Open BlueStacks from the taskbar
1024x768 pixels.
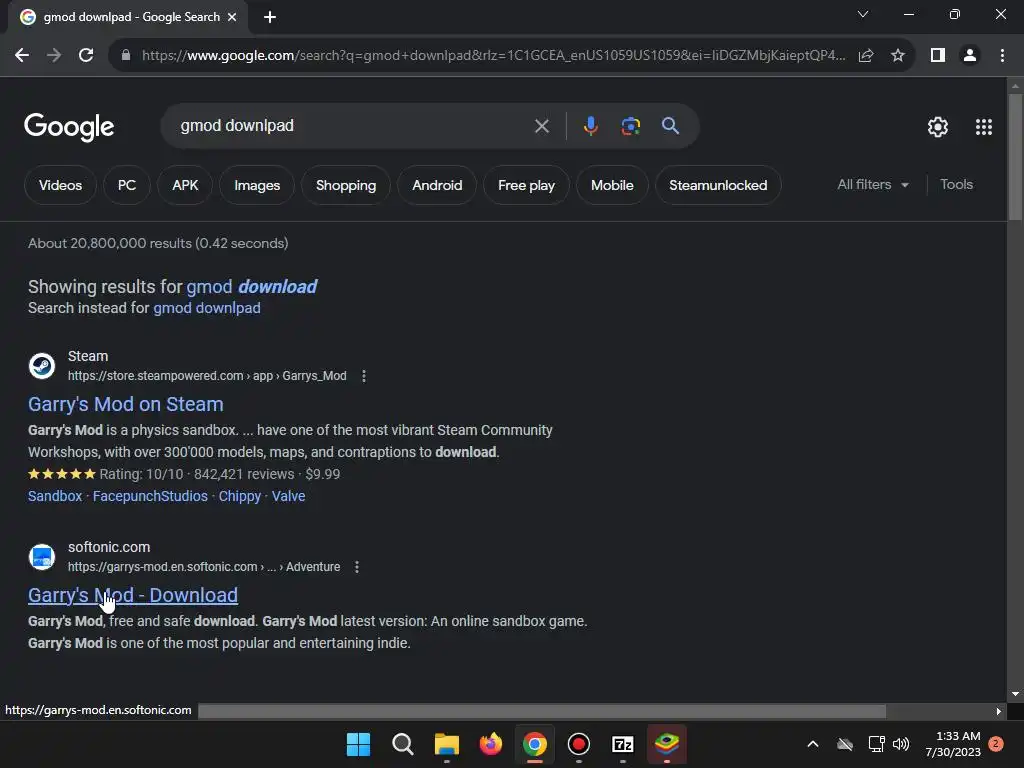[x=667, y=744]
